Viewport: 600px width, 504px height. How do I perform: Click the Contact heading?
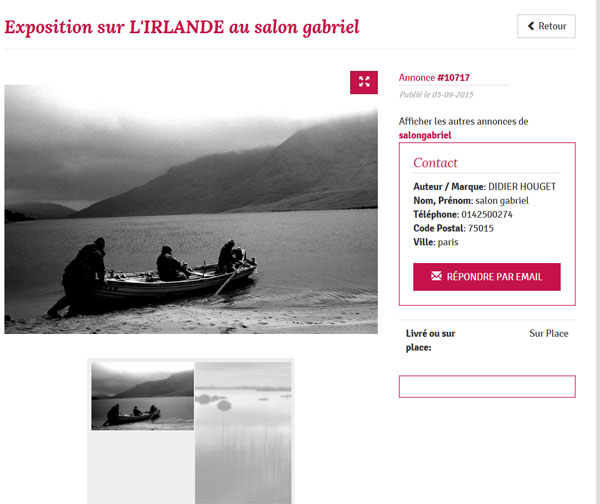click(435, 163)
